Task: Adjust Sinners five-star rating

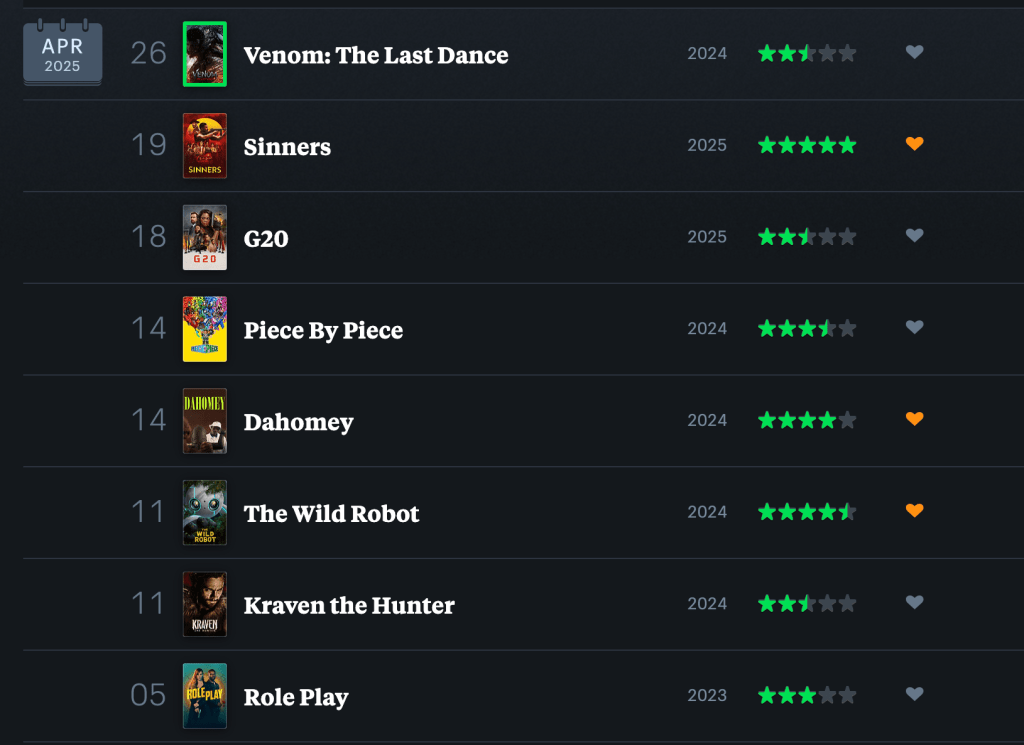Action: [807, 145]
